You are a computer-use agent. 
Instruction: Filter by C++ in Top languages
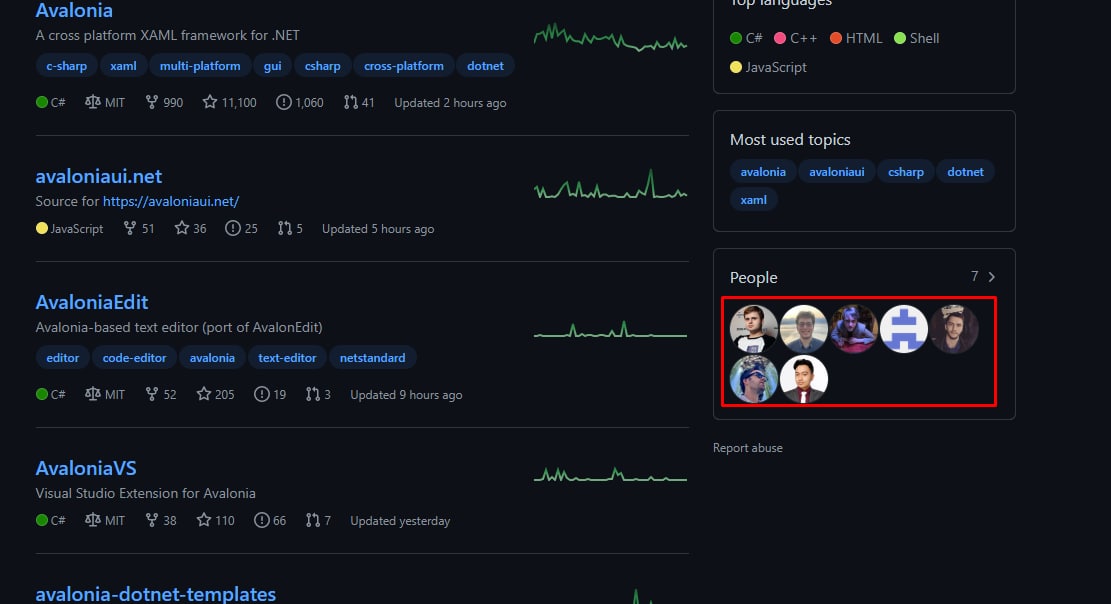796,38
